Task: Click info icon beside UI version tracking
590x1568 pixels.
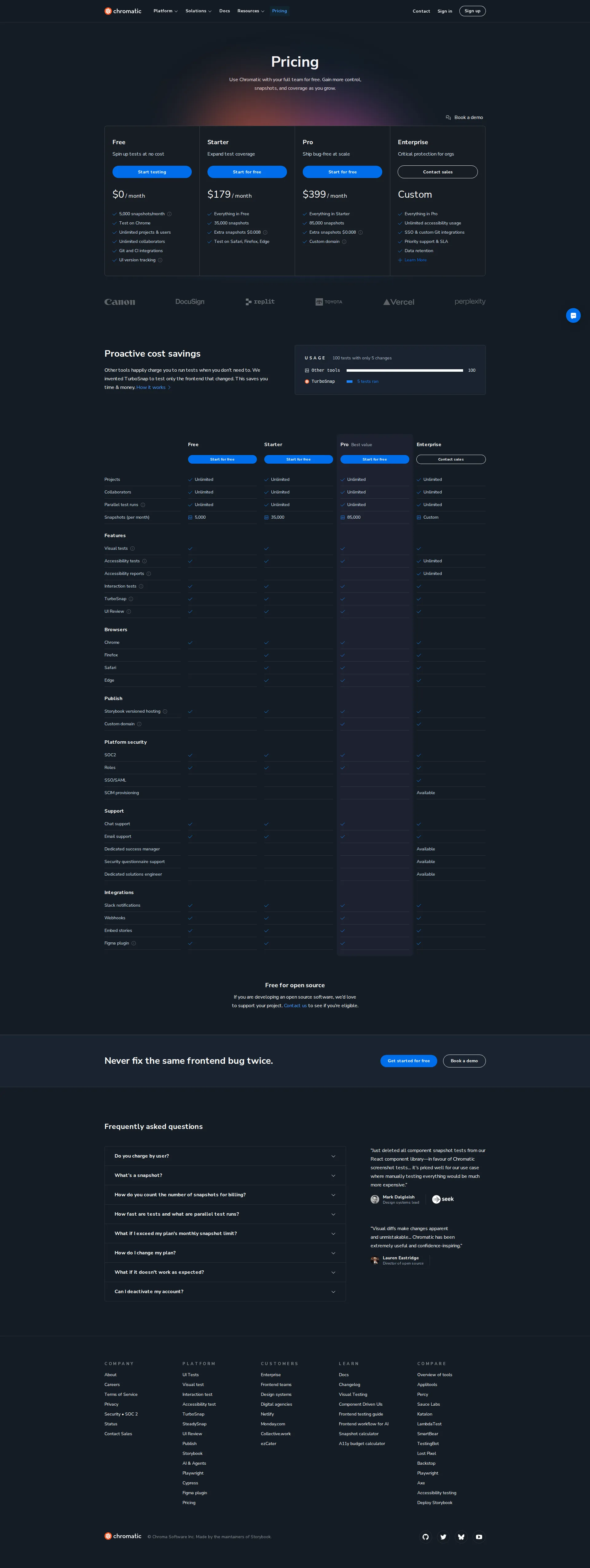Action: click(x=160, y=260)
